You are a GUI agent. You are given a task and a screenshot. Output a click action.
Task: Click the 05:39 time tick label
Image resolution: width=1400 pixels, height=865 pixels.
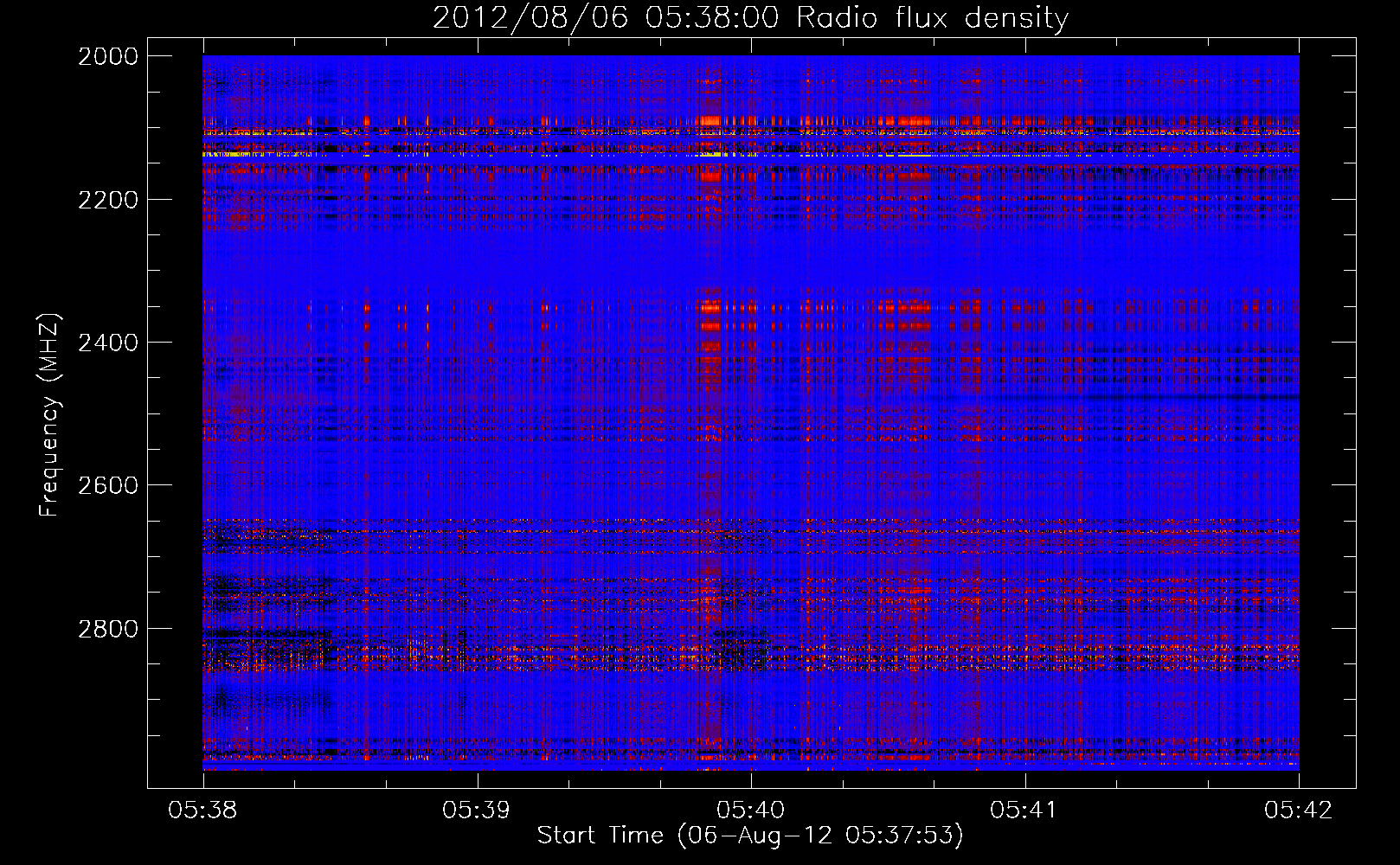477,810
